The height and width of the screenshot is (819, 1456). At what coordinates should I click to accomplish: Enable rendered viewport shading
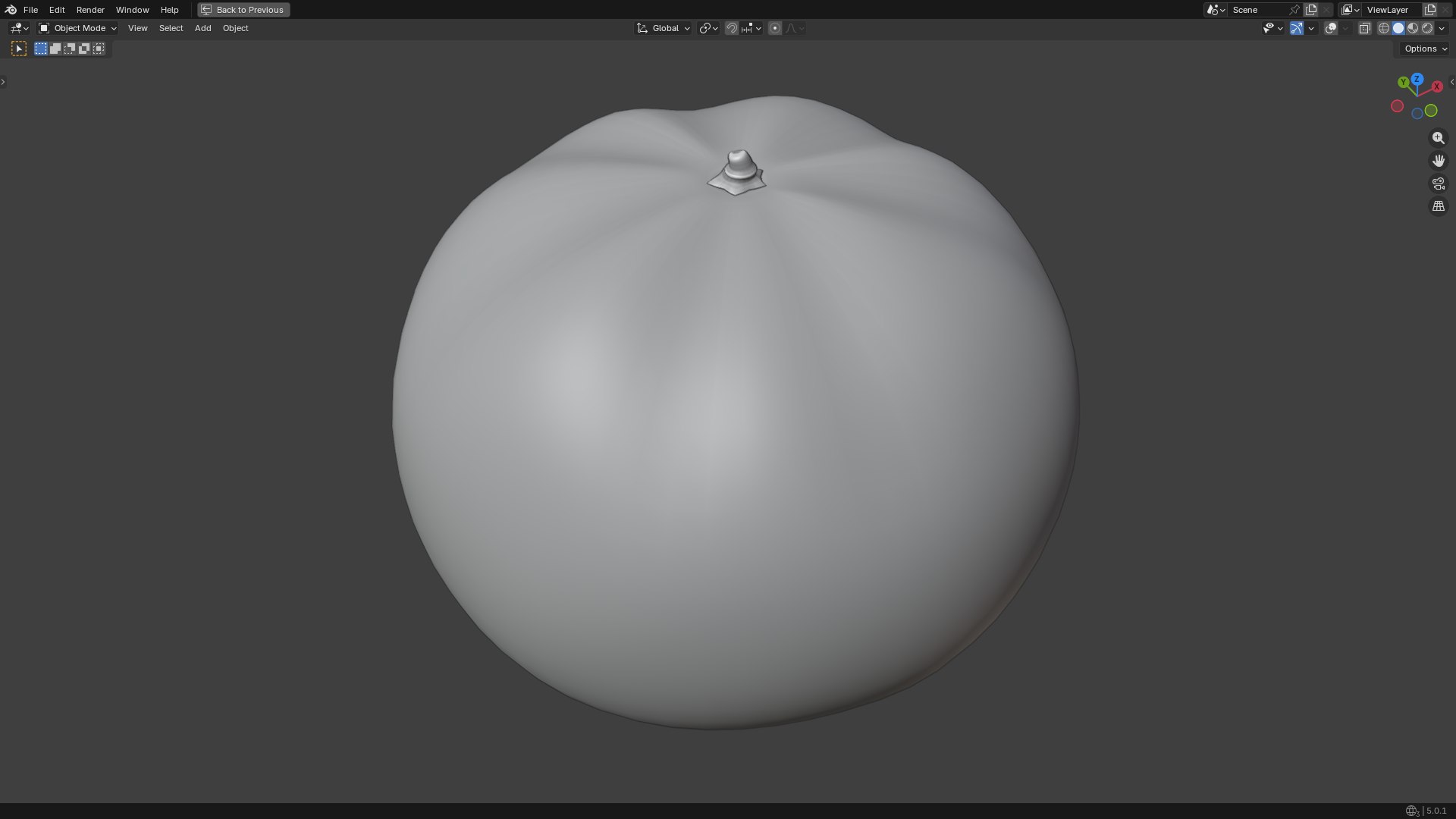coord(1427,28)
